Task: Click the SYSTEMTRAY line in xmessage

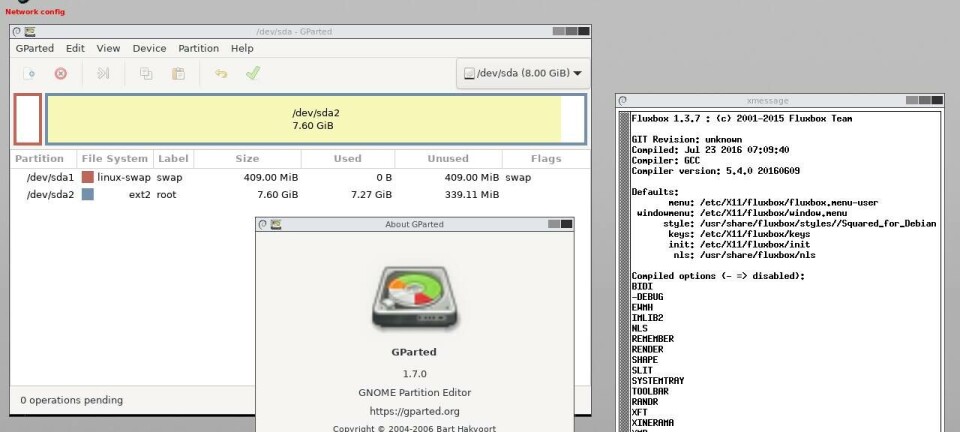Action: pyautogui.click(x=658, y=381)
